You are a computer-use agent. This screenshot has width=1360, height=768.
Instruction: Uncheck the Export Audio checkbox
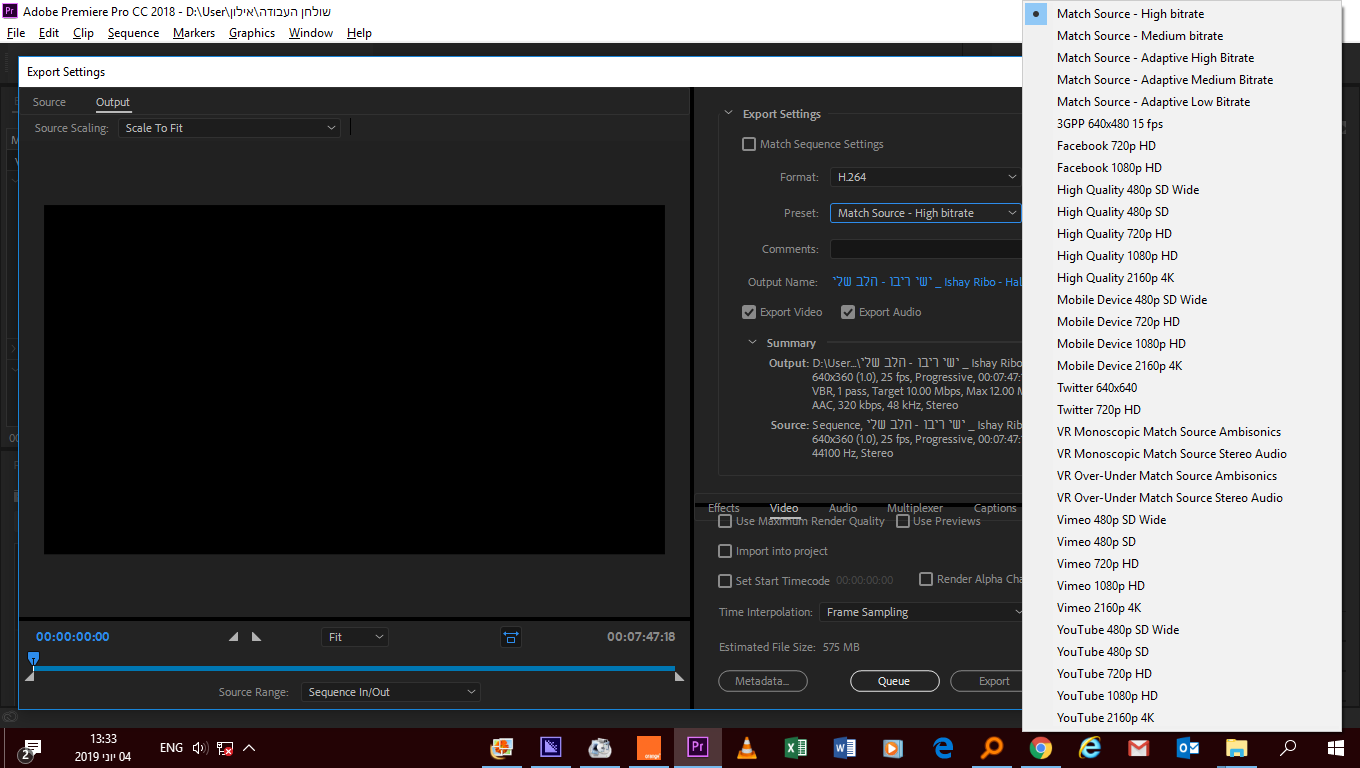[848, 312]
